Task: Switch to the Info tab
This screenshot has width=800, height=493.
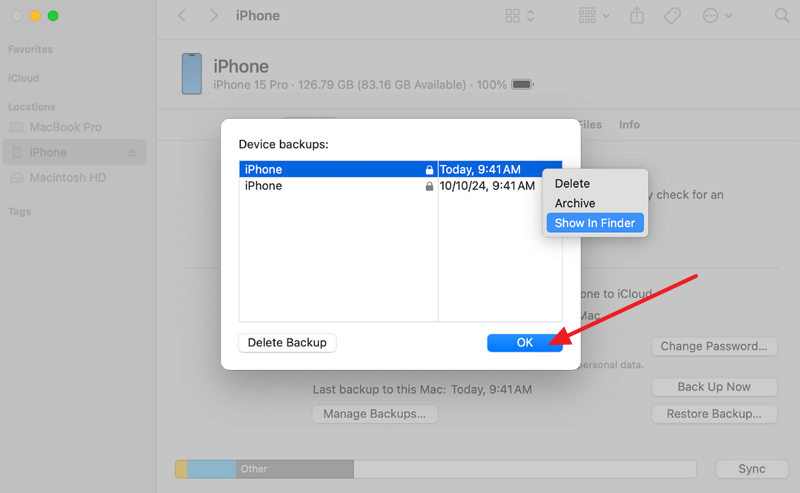Action: coord(629,125)
